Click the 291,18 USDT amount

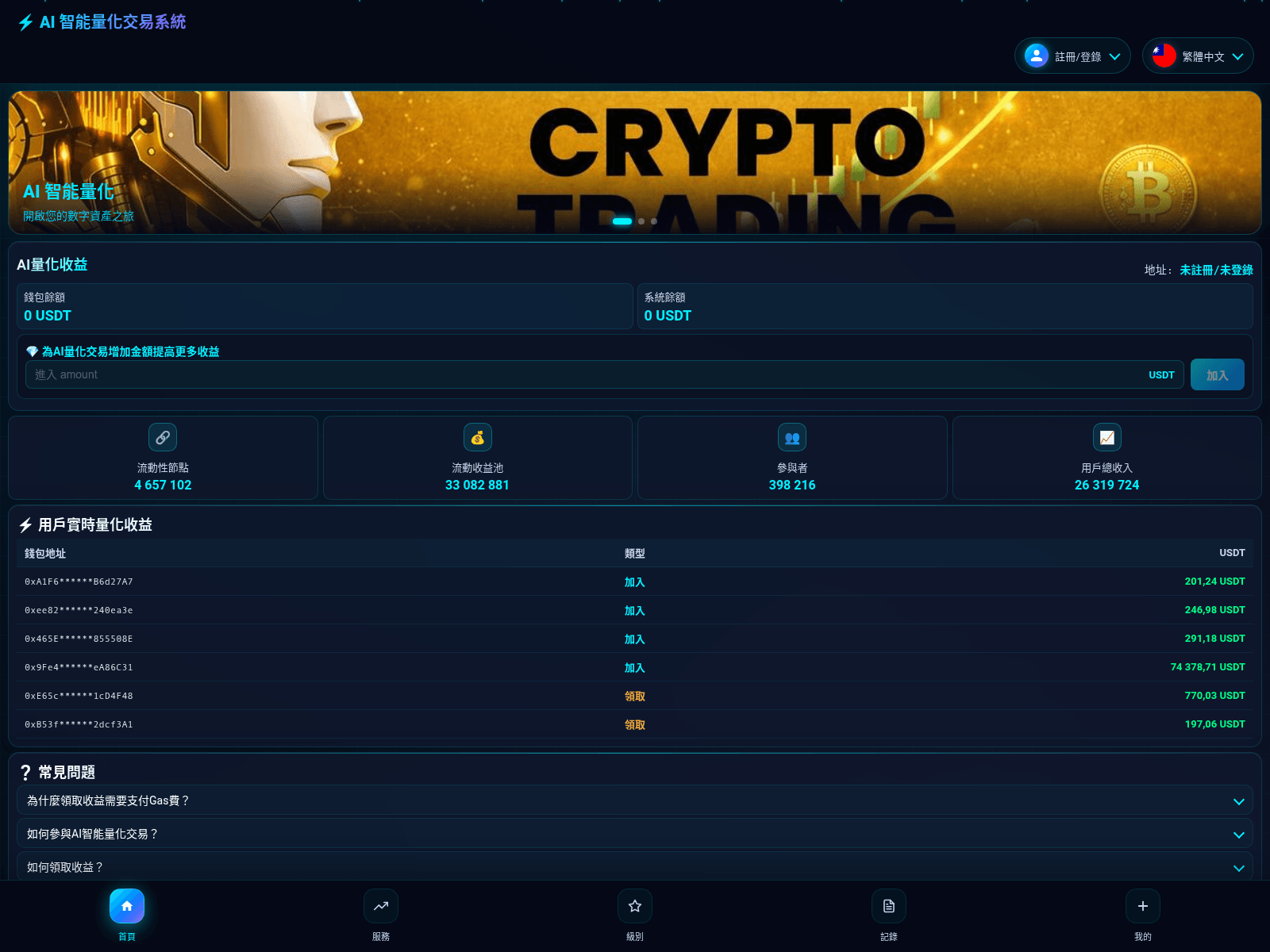(1214, 639)
